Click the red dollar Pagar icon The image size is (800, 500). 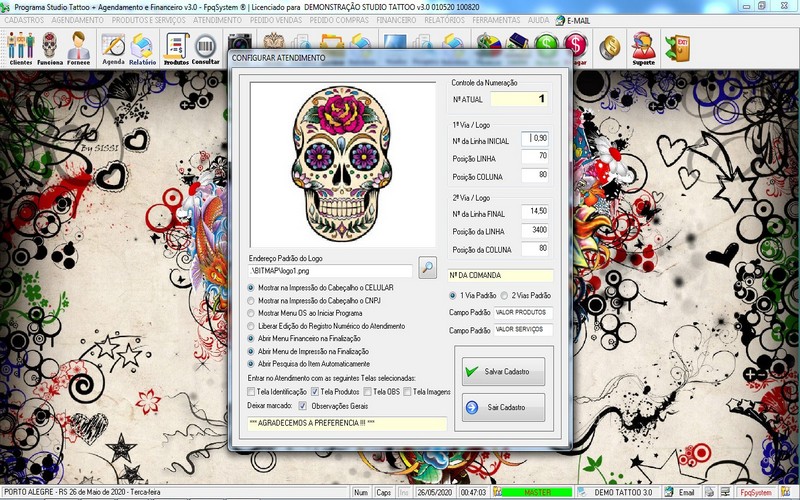click(x=576, y=46)
